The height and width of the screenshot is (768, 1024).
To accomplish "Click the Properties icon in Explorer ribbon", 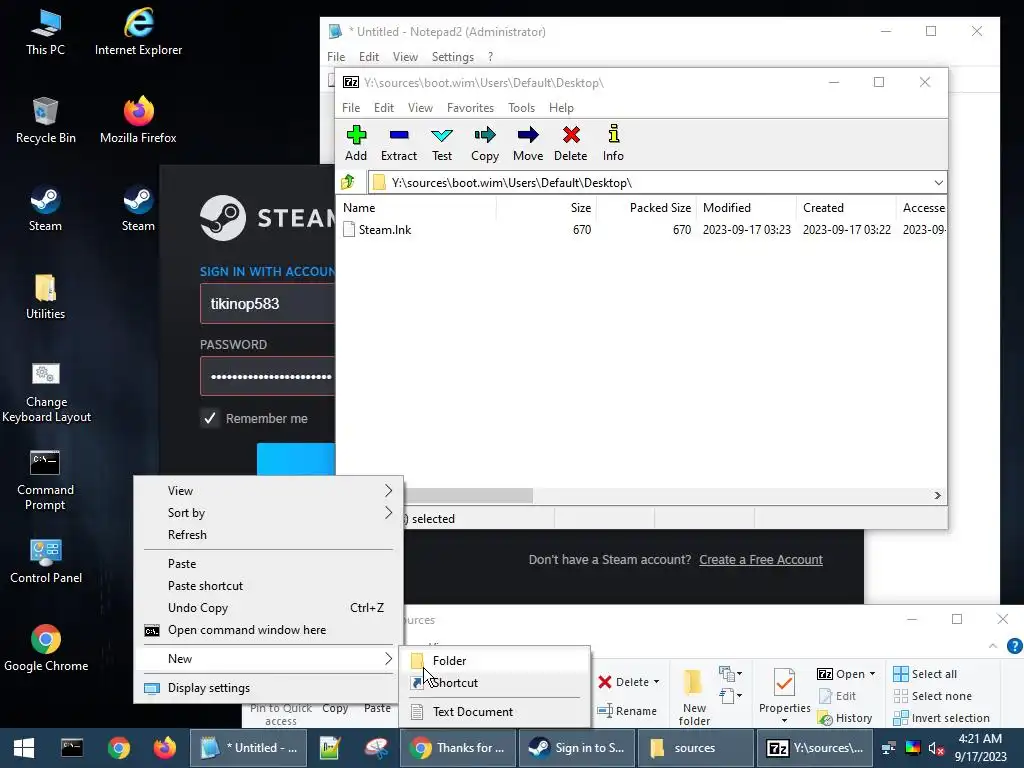I will pos(784,684).
